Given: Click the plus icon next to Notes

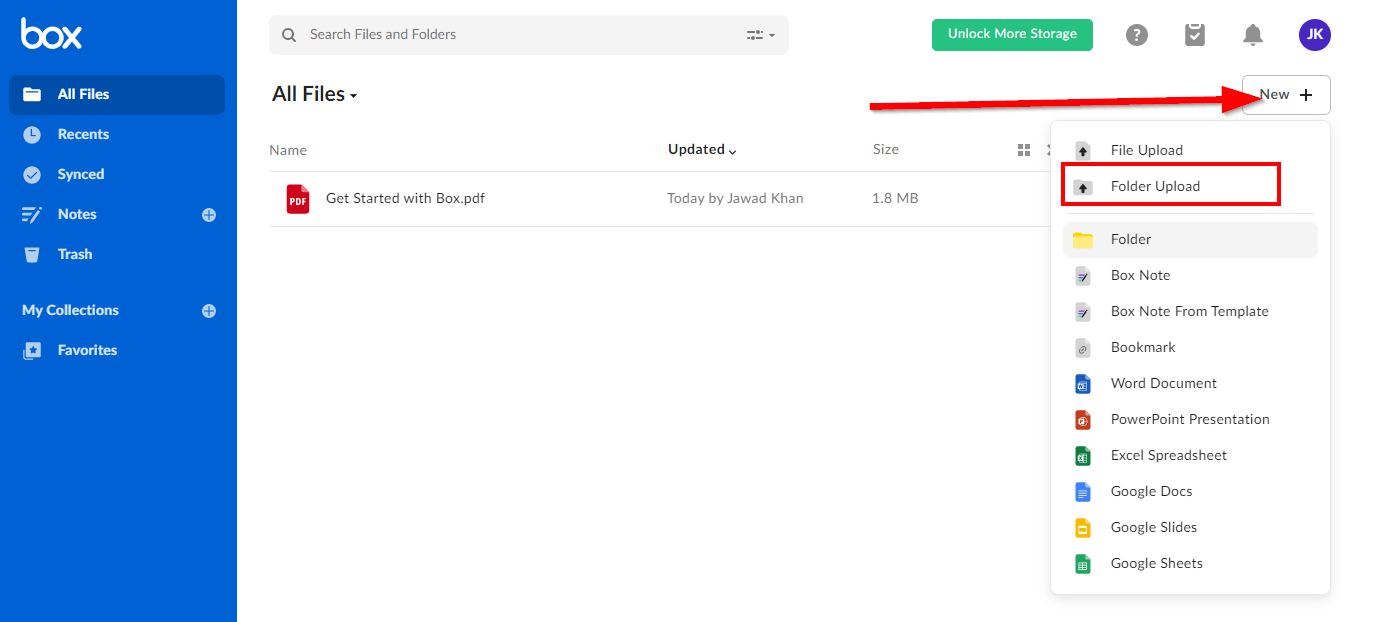Looking at the screenshot, I should pyautogui.click(x=209, y=215).
